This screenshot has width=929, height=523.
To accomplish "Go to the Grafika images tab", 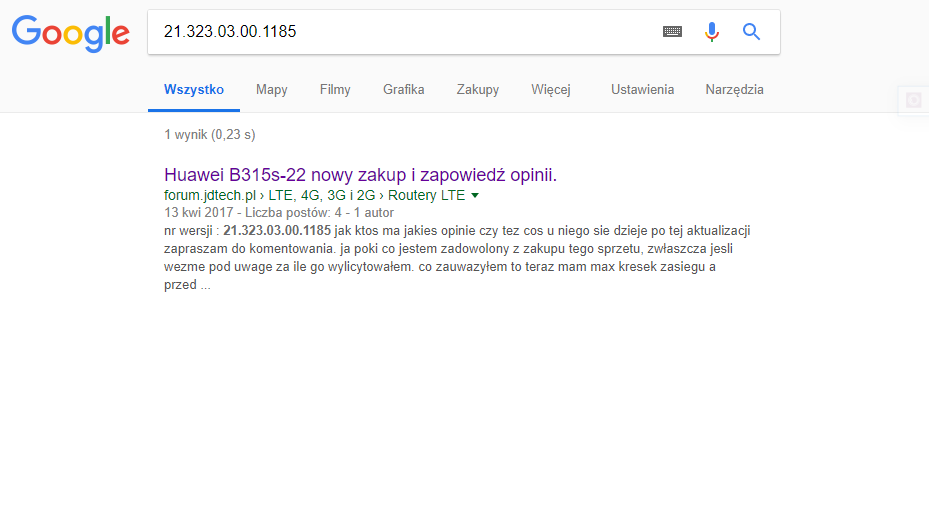I will point(403,90).
